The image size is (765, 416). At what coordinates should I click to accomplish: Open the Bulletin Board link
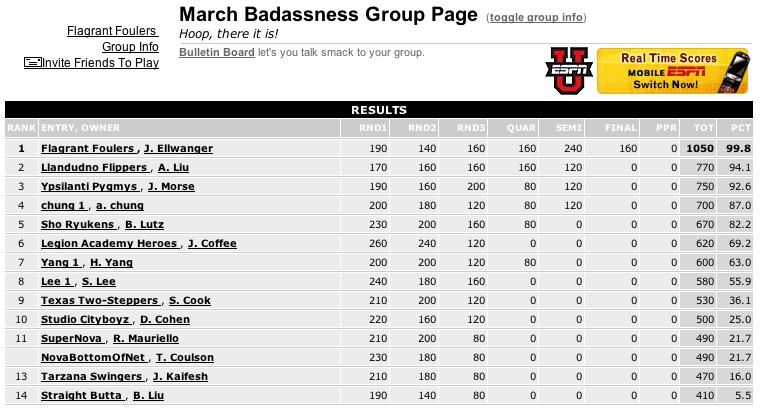217,52
